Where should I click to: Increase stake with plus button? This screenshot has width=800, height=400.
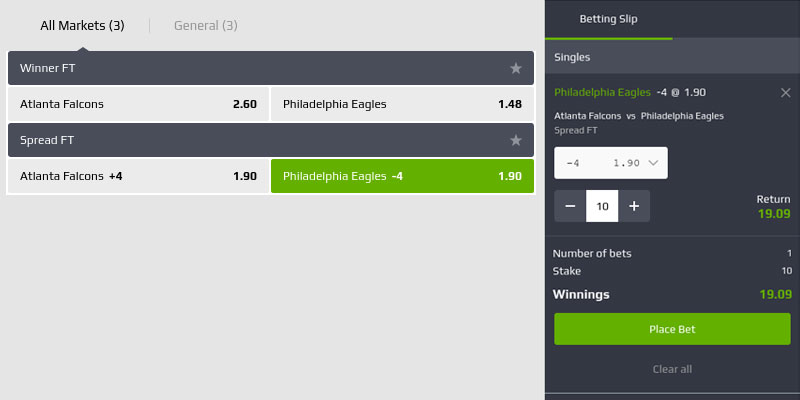click(x=634, y=206)
